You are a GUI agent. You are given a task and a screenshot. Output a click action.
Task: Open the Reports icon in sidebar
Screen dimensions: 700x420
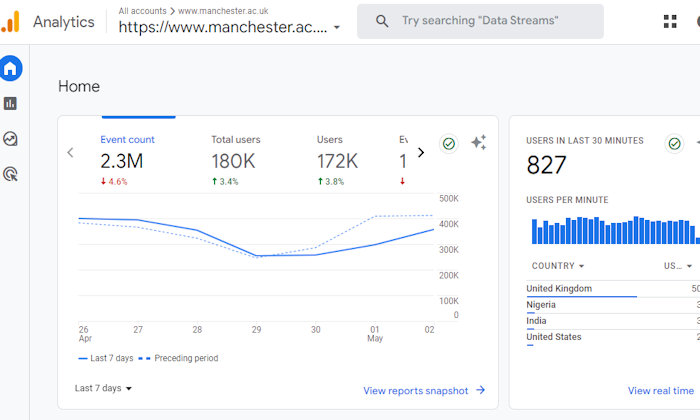pos(10,104)
